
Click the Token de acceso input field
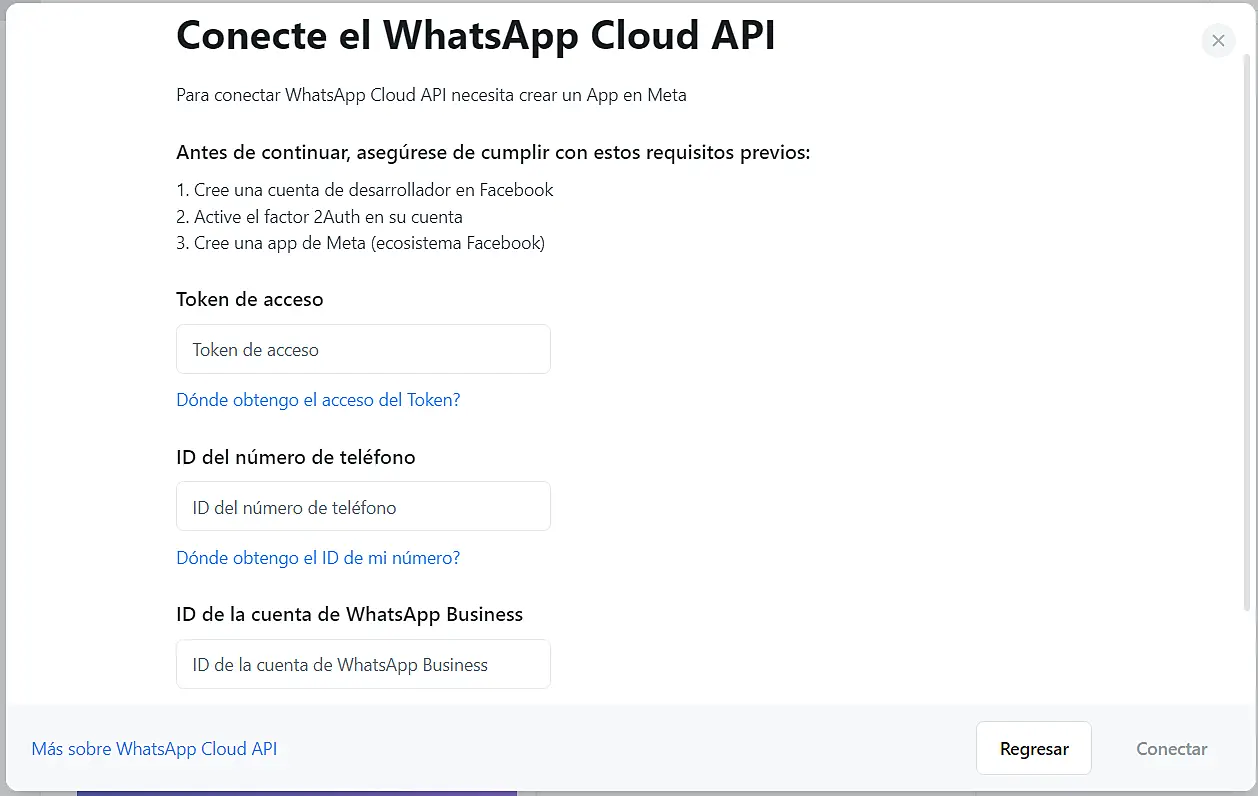pyautogui.click(x=363, y=350)
